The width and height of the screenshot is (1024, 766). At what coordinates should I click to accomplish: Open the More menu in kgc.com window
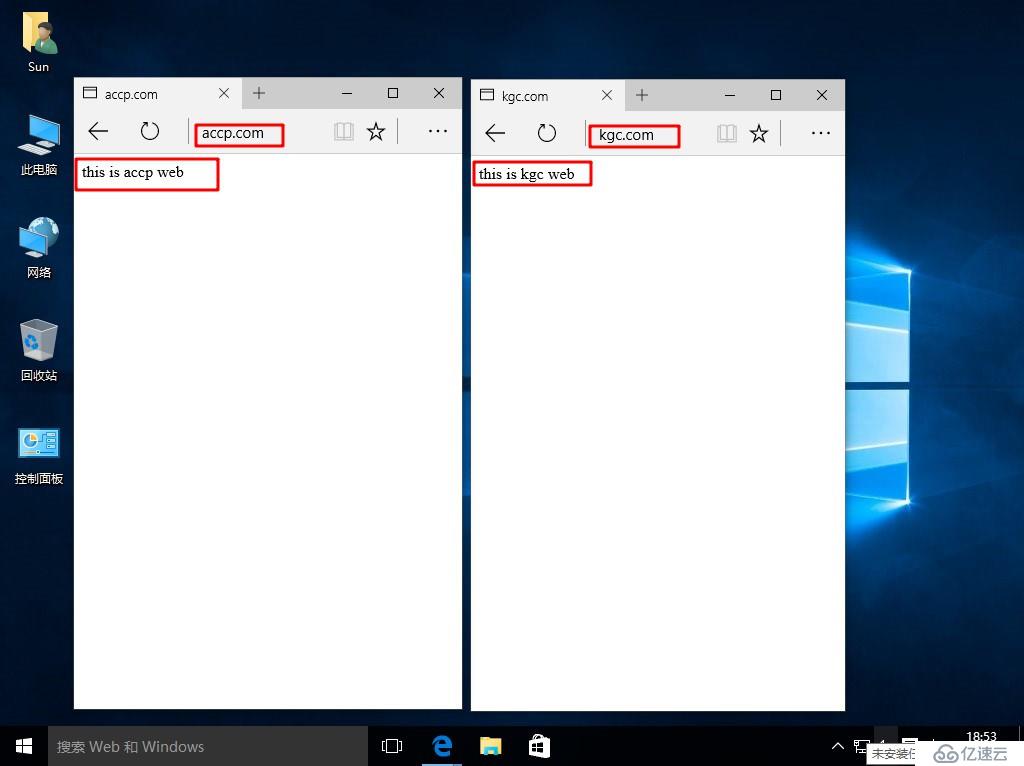pos(820,133)
